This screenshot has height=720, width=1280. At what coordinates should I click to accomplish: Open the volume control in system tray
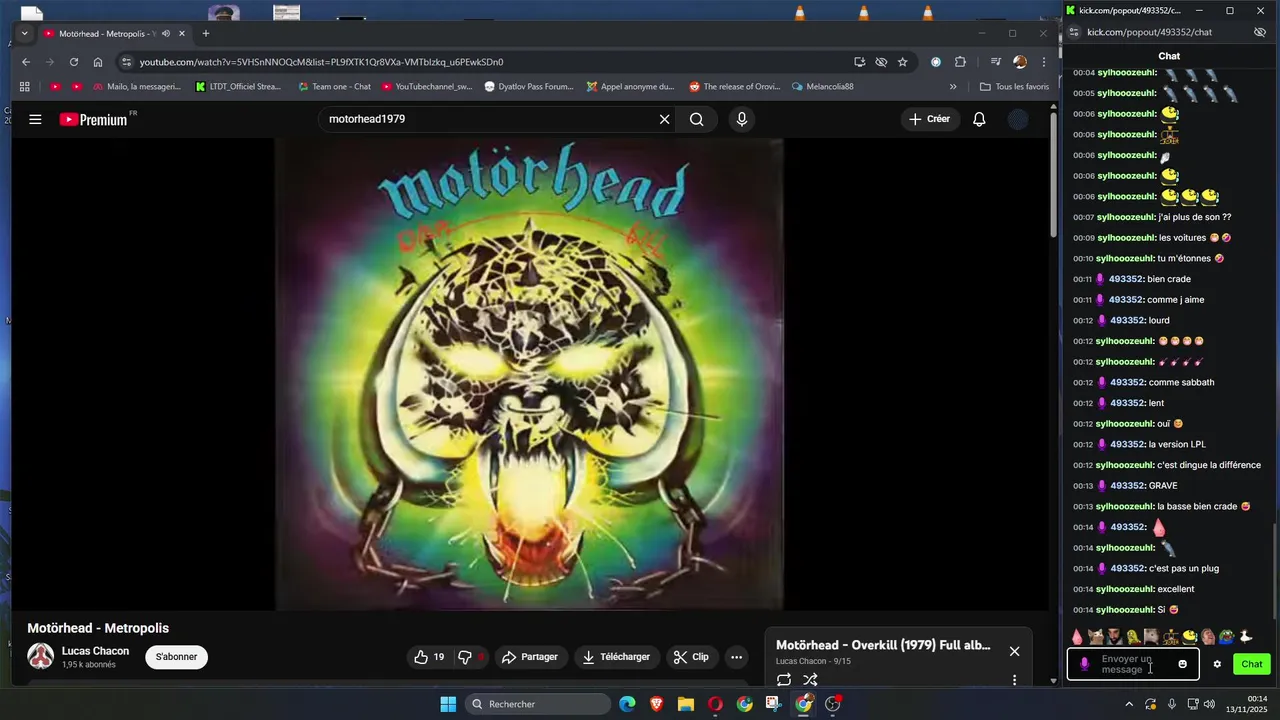tap(1209, 704)
